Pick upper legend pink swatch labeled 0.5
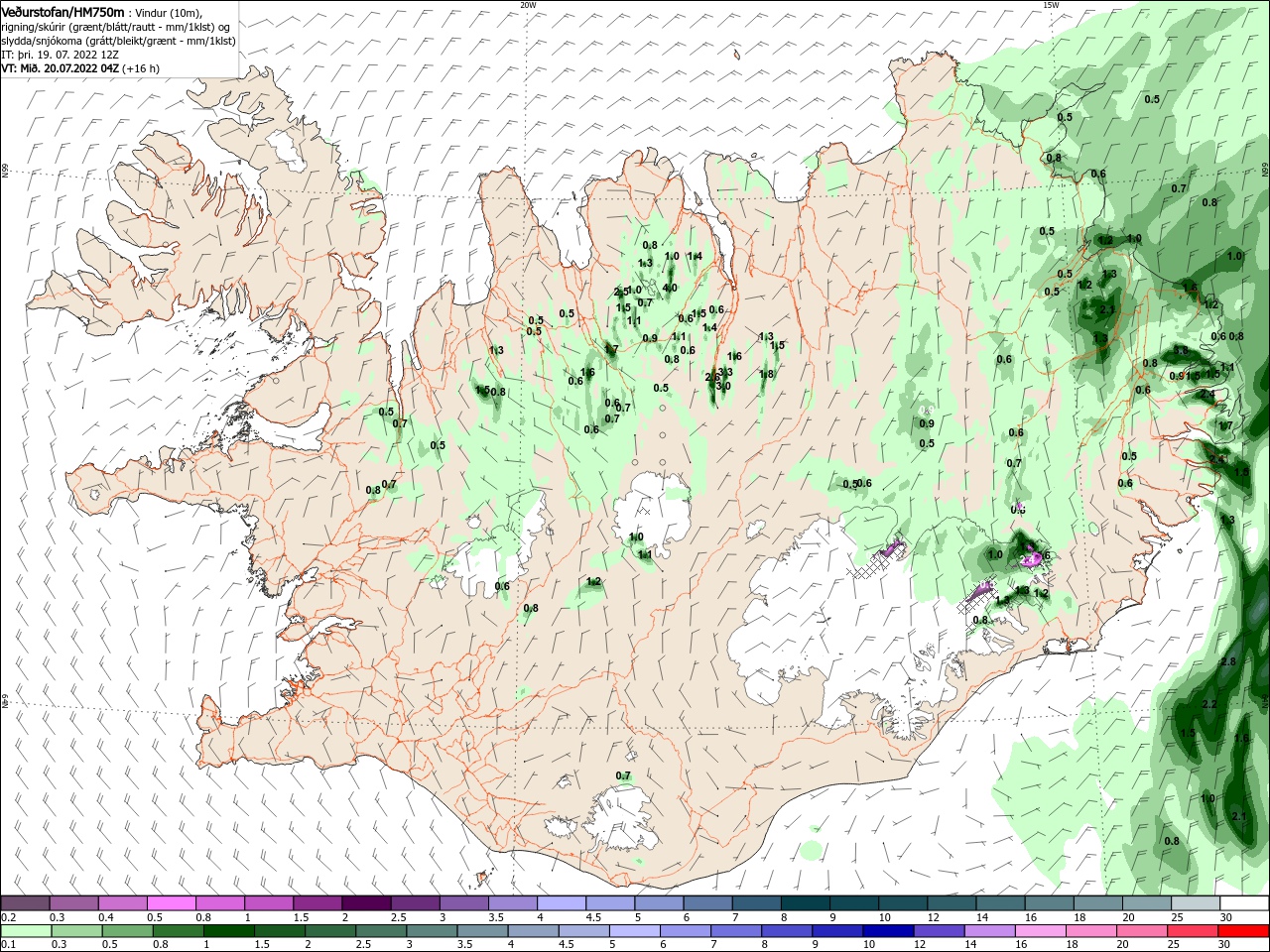This screenshot has height=952, width=1270. pos(171,902)
